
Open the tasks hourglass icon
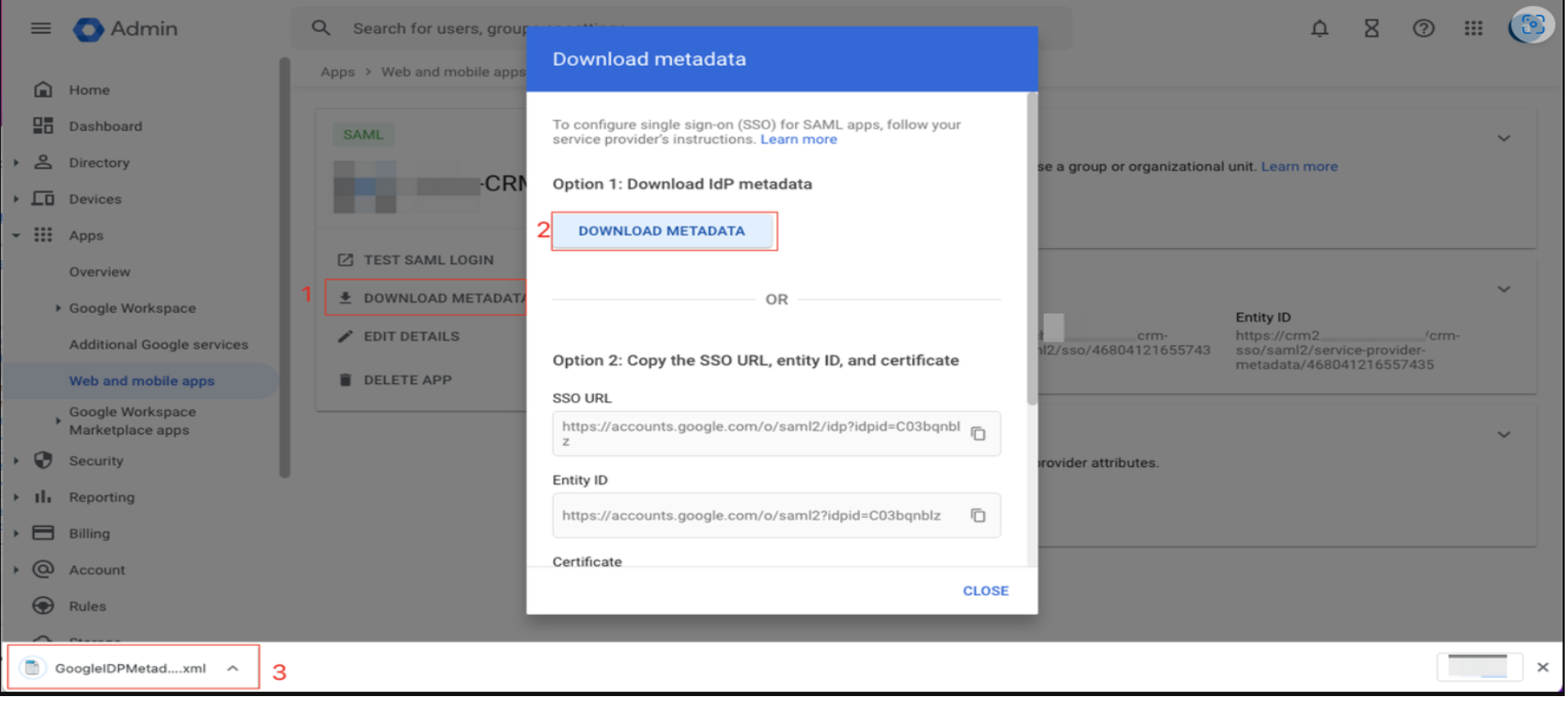pyautogui.click(x=1371, y=29)
